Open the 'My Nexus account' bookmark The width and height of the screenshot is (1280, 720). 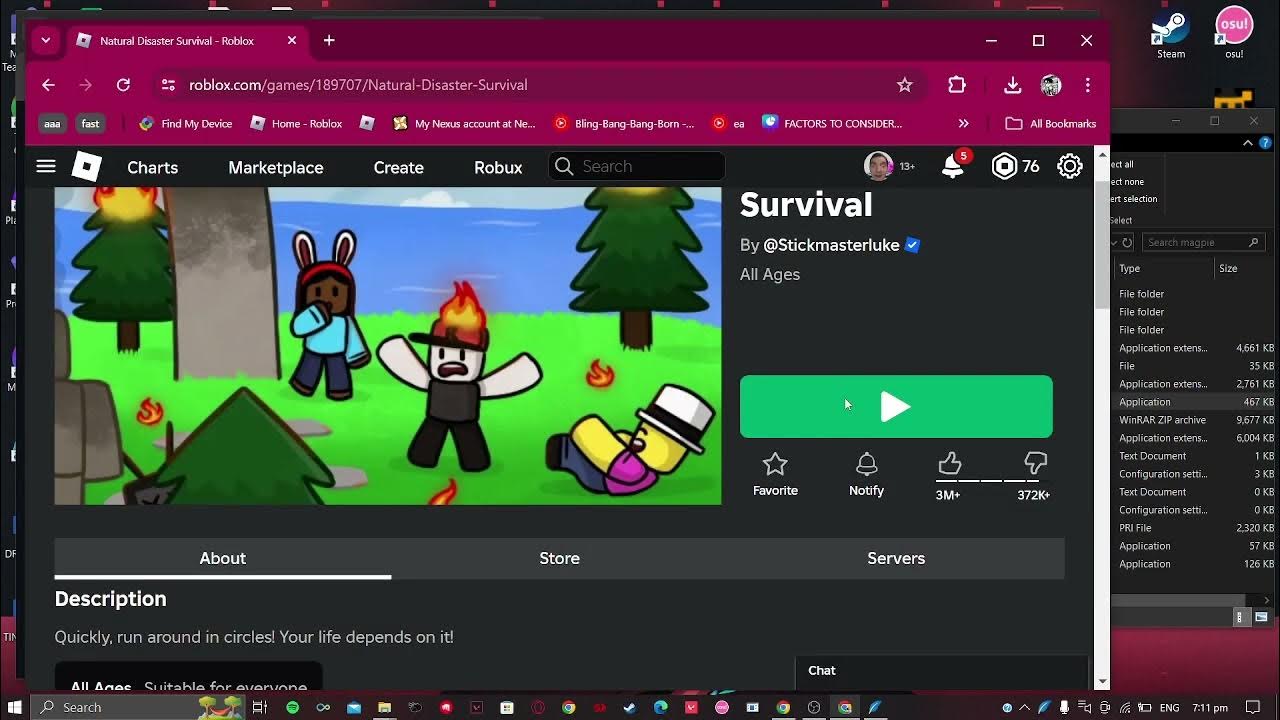coord(464,123)
